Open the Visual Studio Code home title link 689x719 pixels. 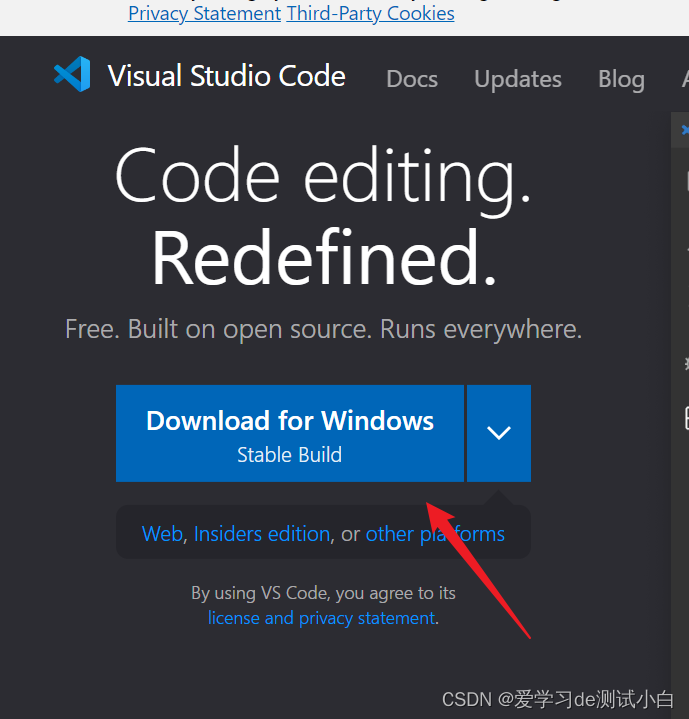point(226,76)
